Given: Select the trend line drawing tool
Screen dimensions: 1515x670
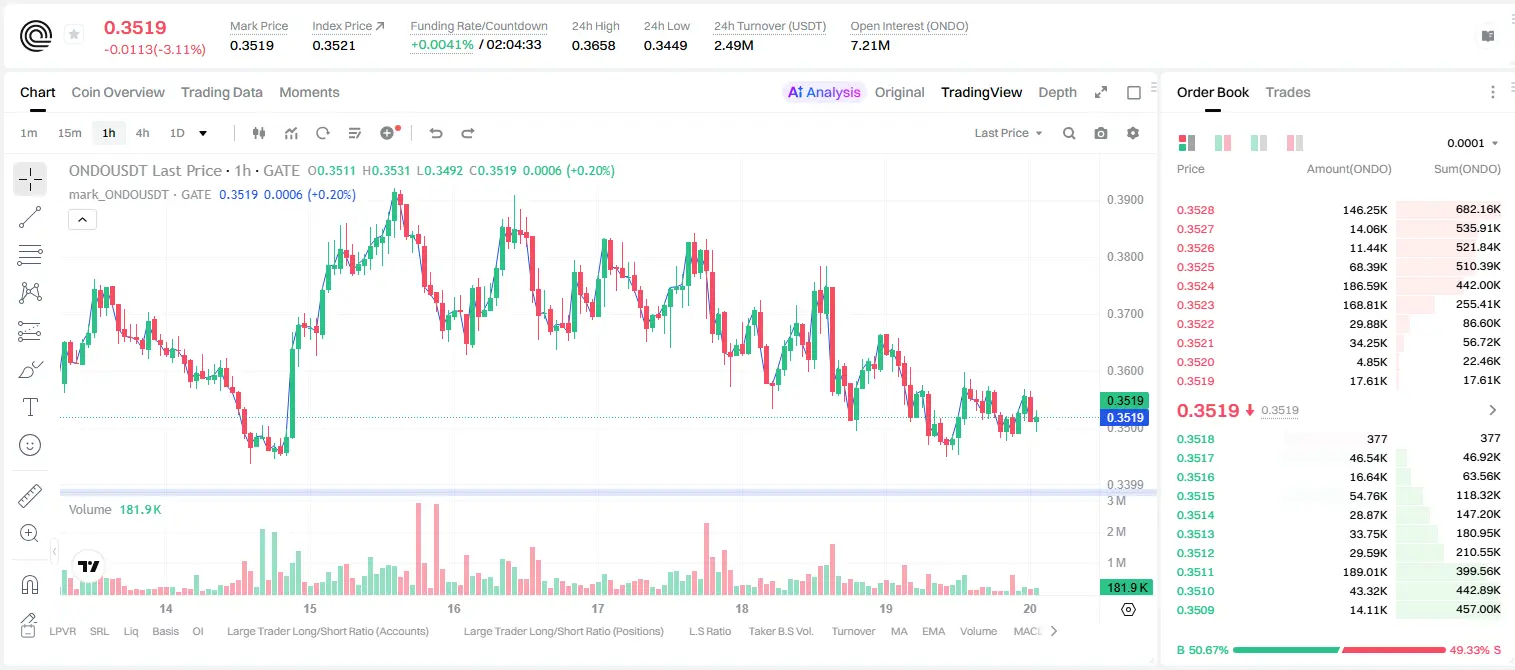Looking at the screenshot, I should coord(30,217).
